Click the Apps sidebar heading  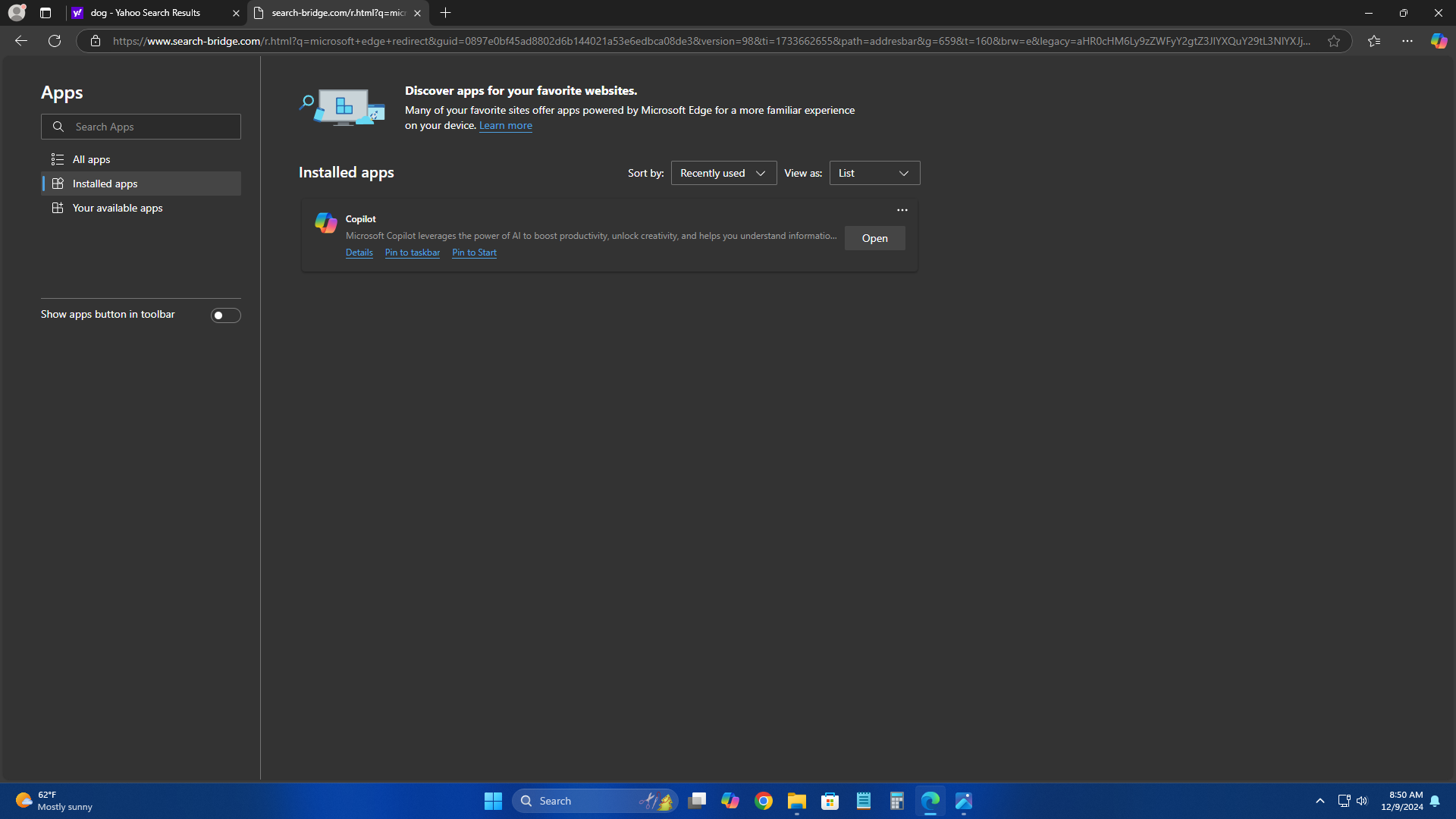pos(62,93)
